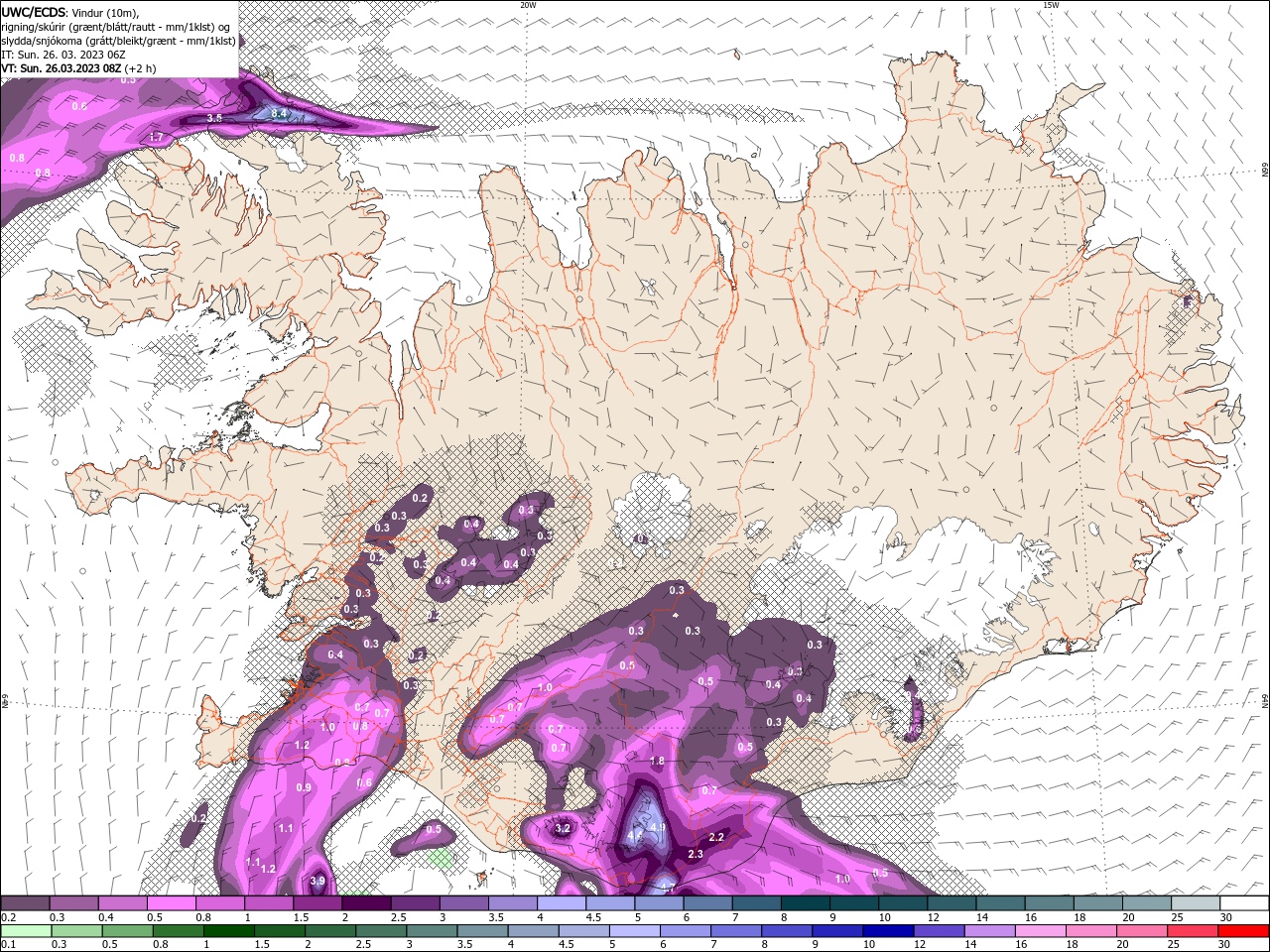Click the 2.5 label in the top legend row

coord(399,917)
